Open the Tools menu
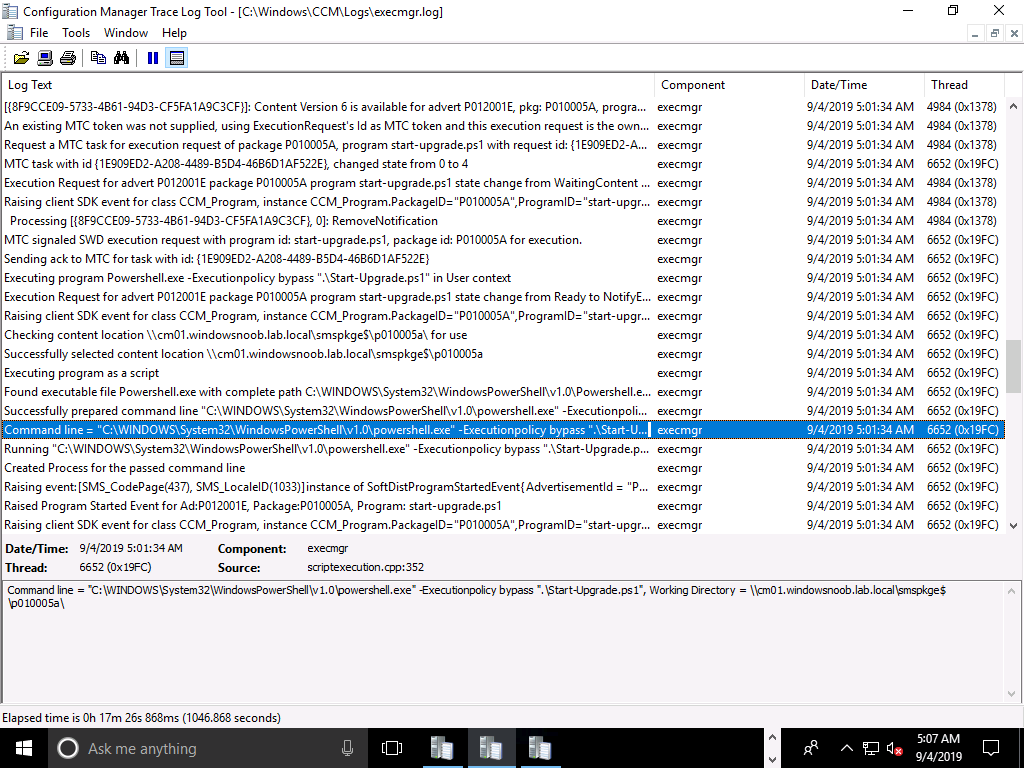The height and width of the screenshot is (768, 1024). click(76, 33)
